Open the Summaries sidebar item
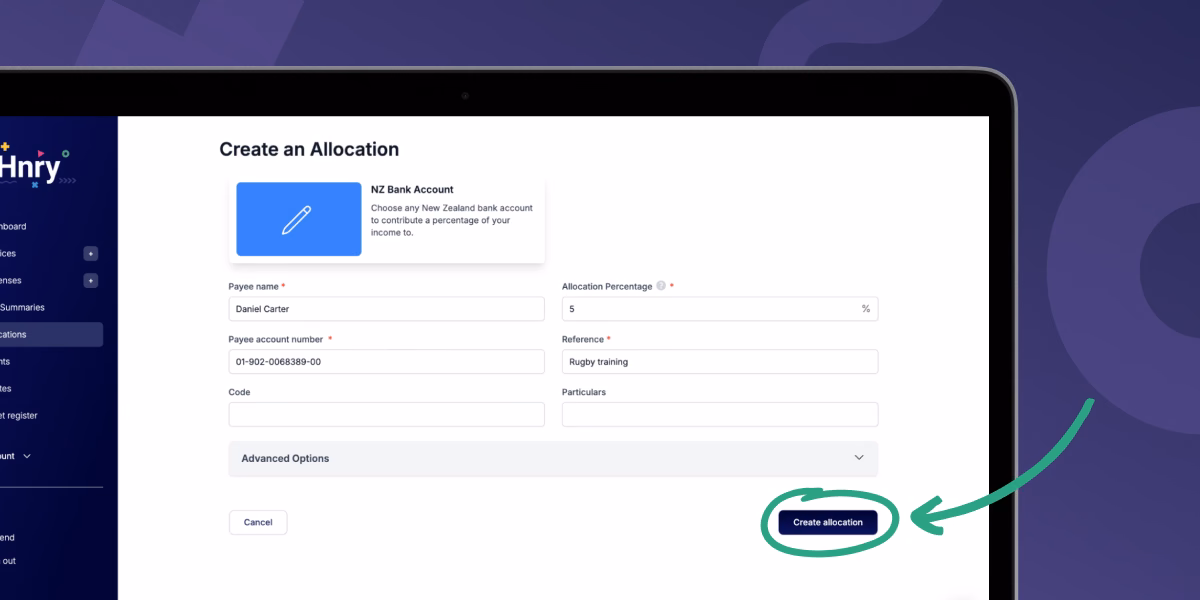Screen dimensions: 1200x600 [x=22, y=308]
